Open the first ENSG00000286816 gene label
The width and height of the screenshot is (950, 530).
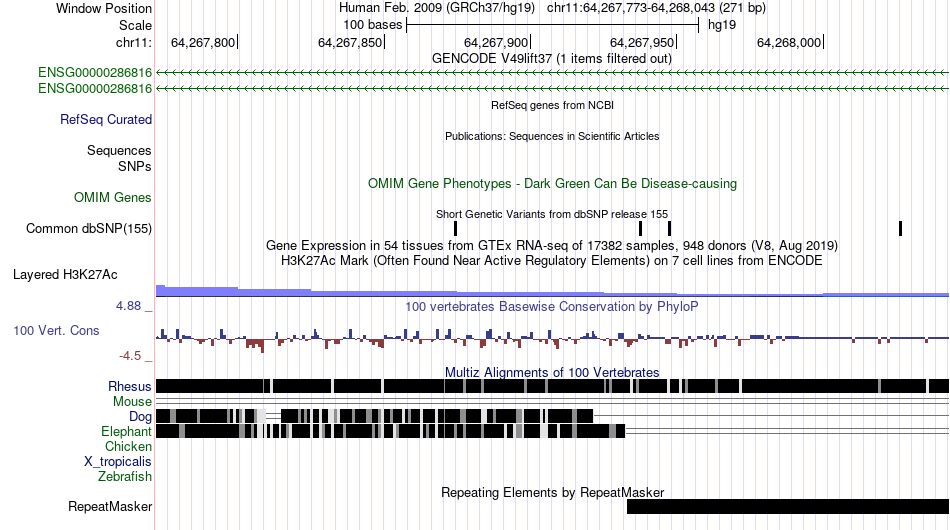(95, 73)
